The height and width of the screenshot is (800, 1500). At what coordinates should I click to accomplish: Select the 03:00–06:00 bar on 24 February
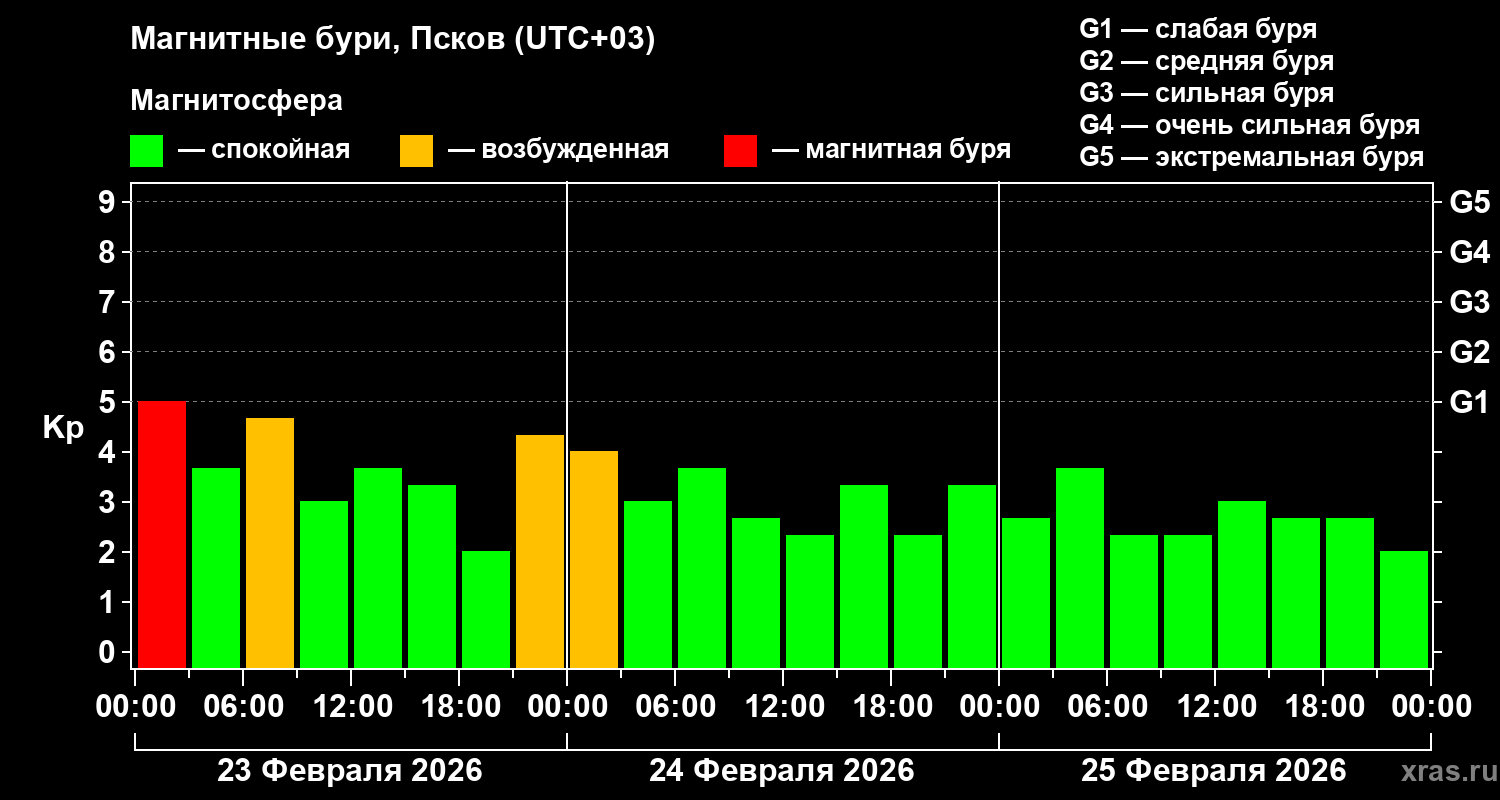click(x=648, y=584)
